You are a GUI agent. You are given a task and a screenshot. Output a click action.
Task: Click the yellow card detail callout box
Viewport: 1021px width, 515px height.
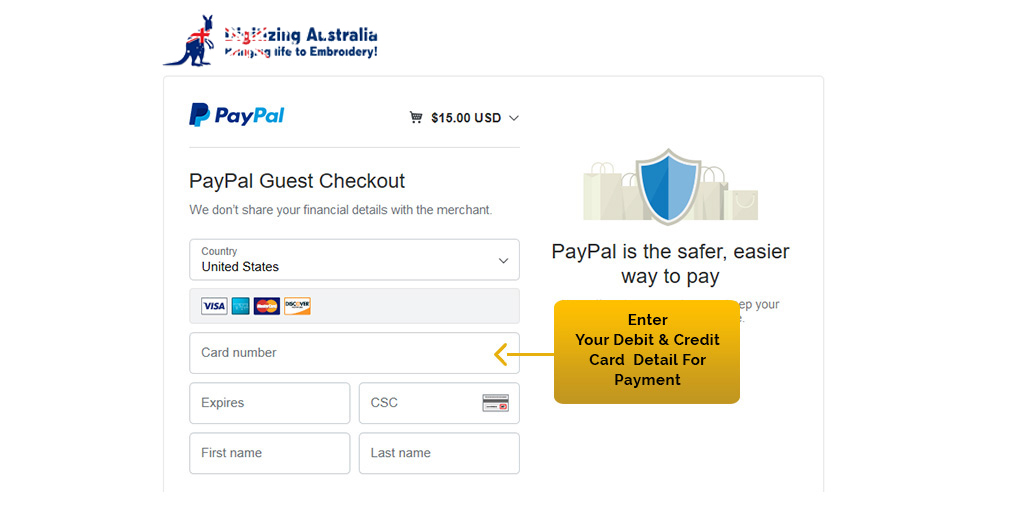click(647, 351)
